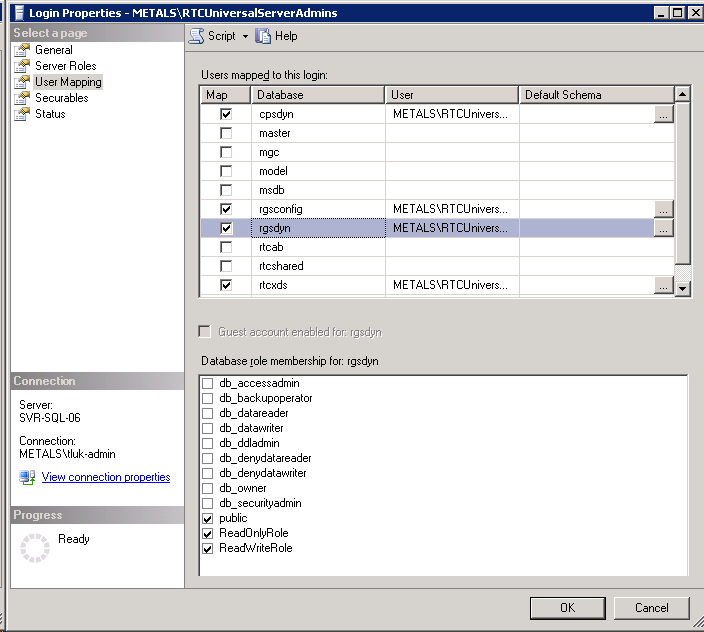704x632 pixels.
Task: Map the master database checkbox
Action: [226, 133]
